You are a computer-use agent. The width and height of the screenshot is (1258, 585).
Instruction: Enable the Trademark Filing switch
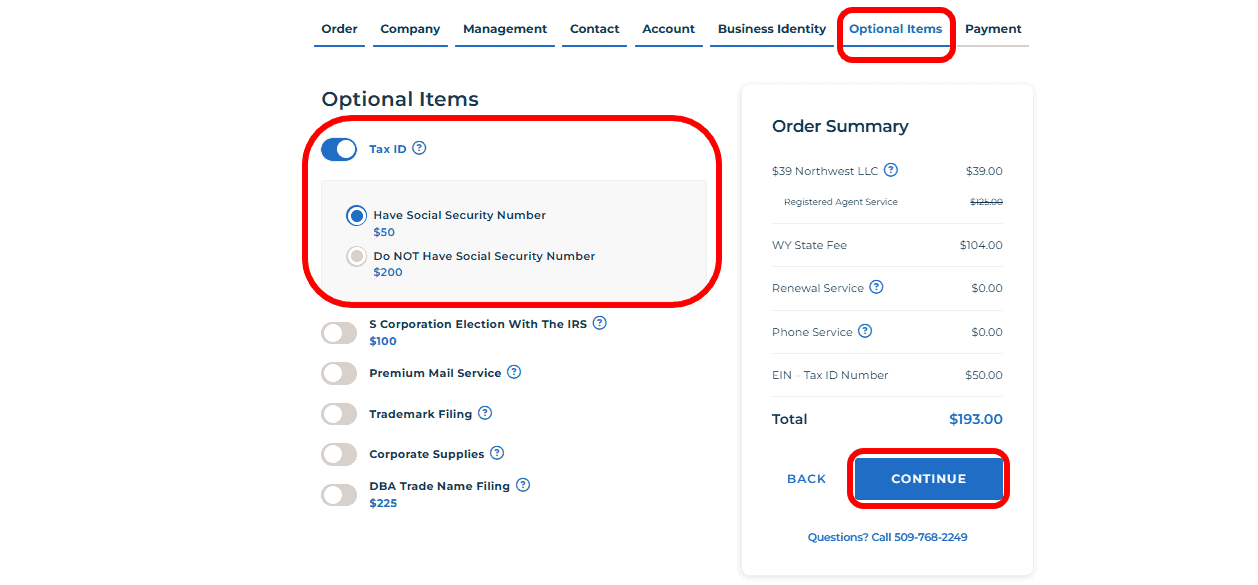[339, 414]
